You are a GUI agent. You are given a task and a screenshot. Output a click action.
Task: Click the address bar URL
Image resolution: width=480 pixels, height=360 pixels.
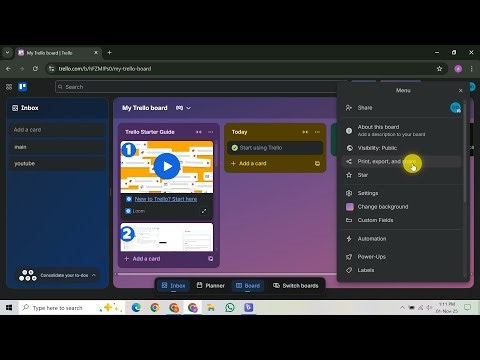point(105,69)
